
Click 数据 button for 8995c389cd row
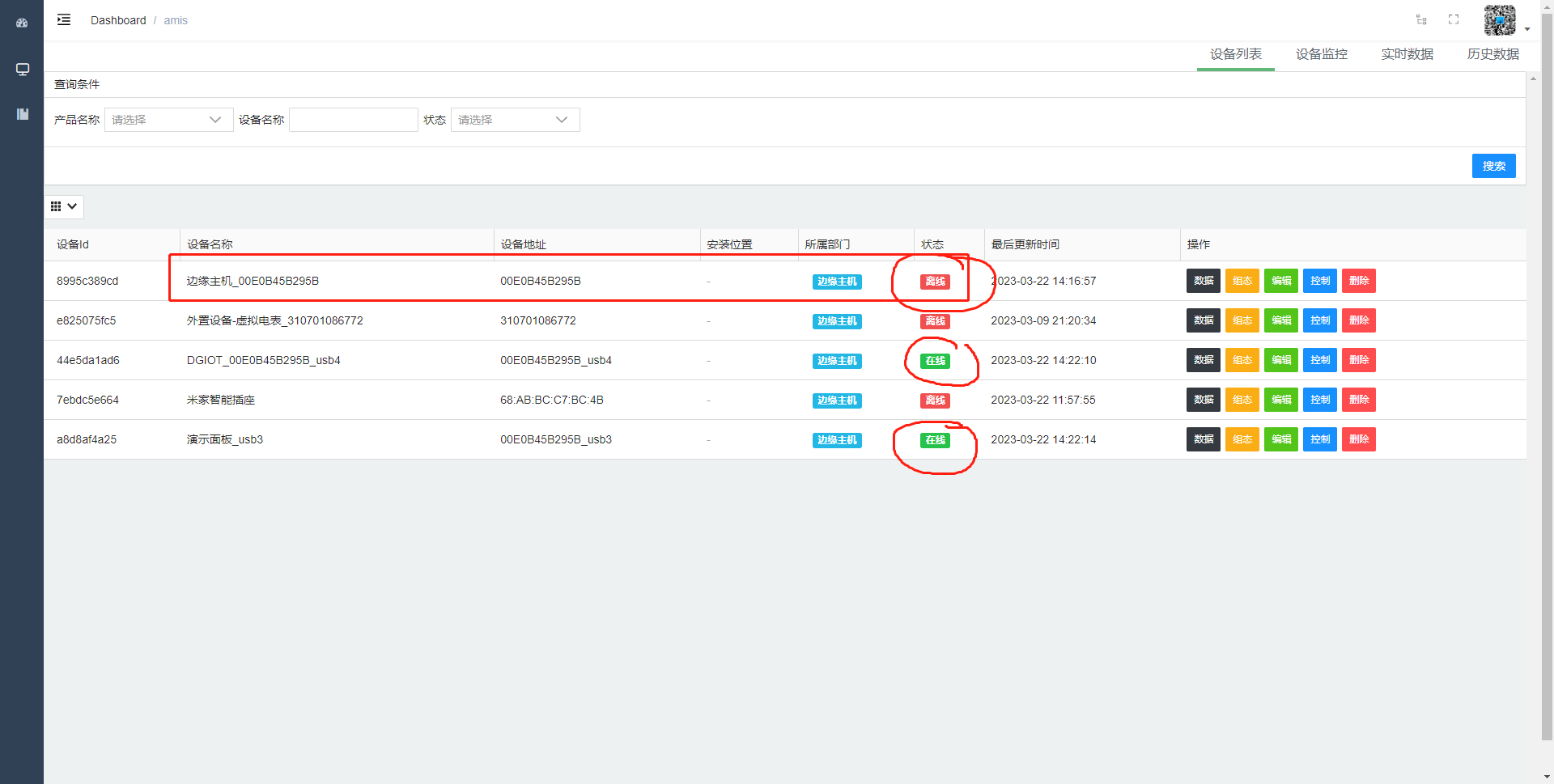pyautogui.click(x=1203, y=281)
